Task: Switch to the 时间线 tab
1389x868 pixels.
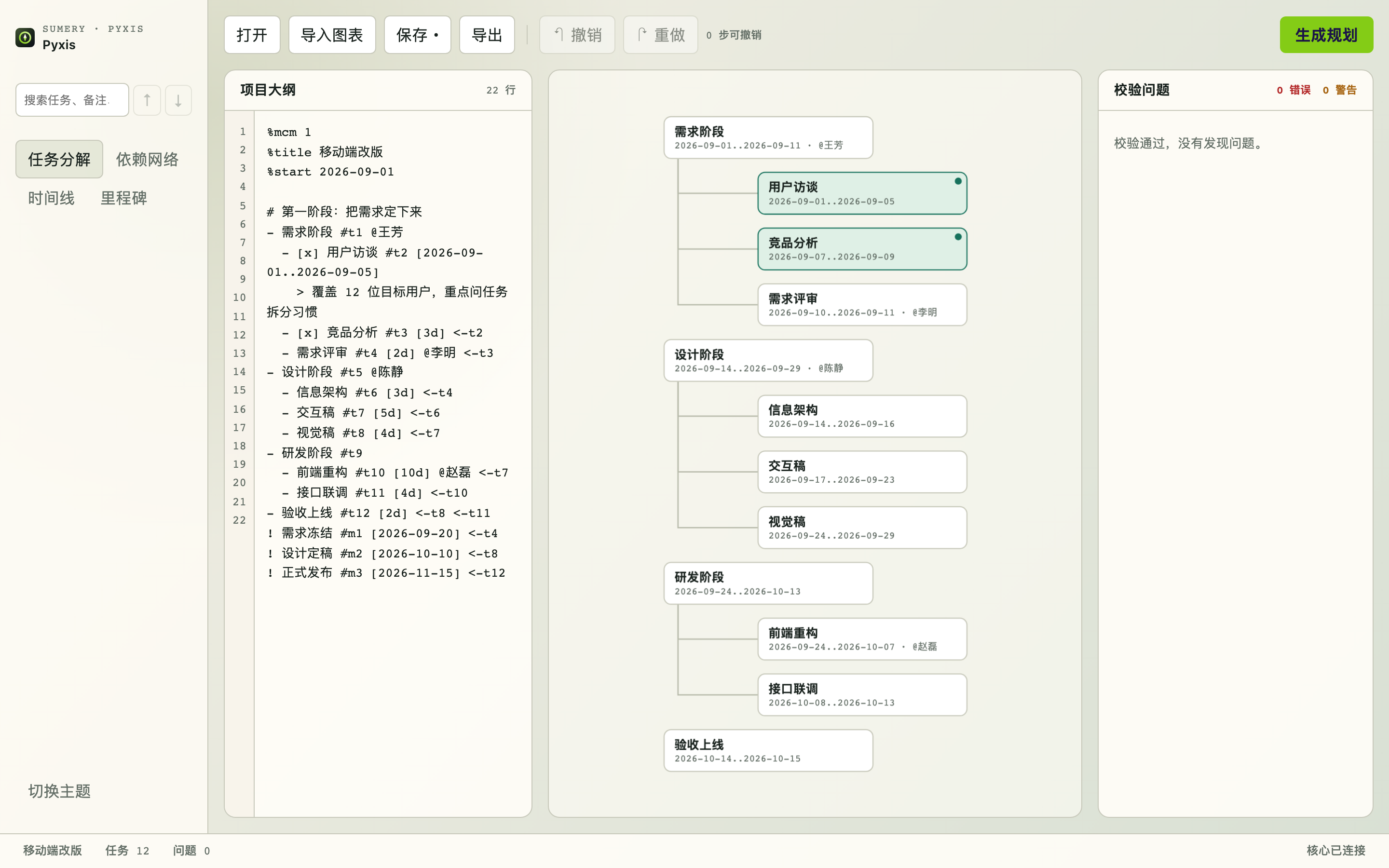Action: tap(51, 198)
